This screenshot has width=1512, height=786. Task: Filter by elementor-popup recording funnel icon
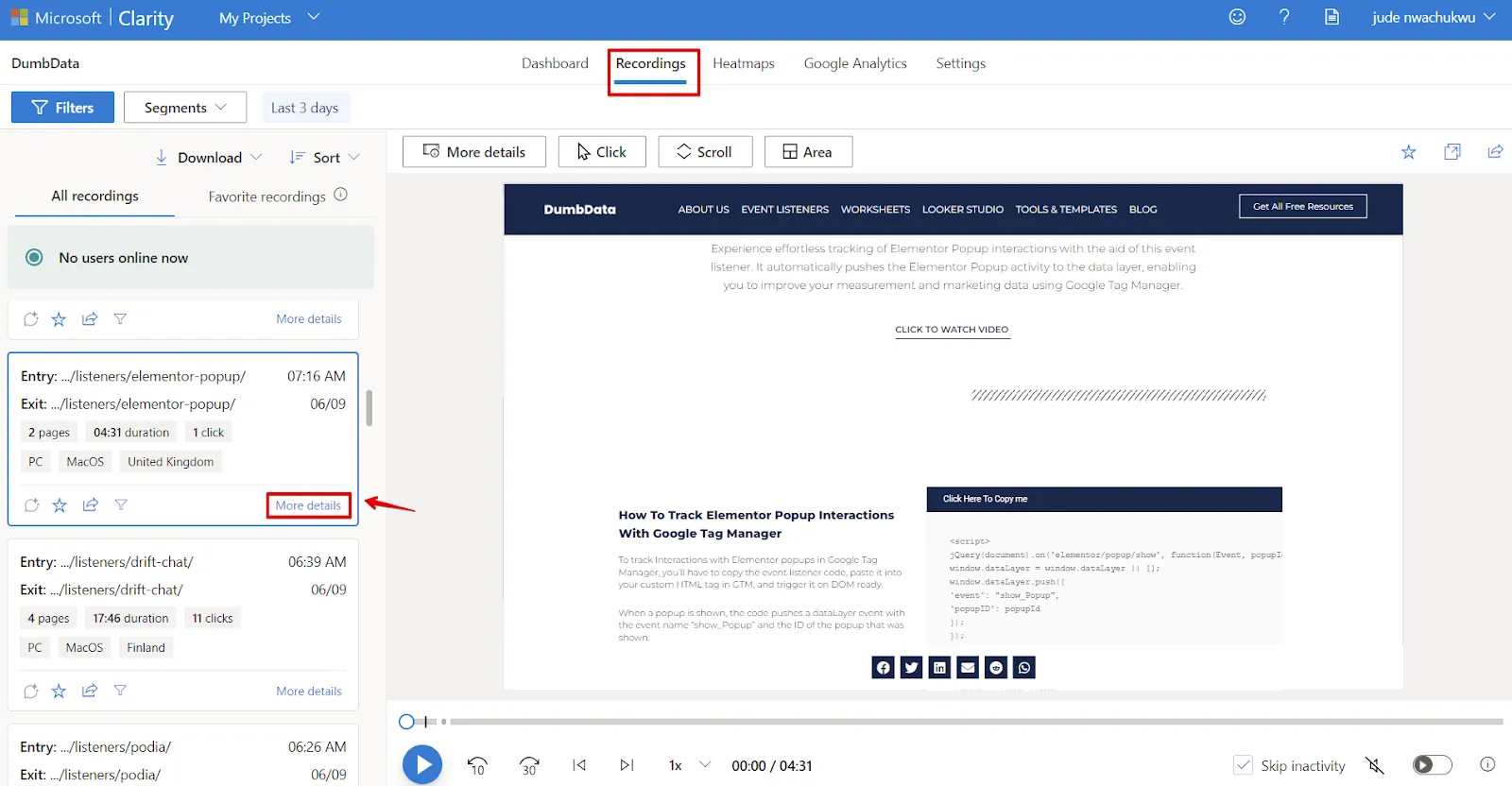[121, 504]
